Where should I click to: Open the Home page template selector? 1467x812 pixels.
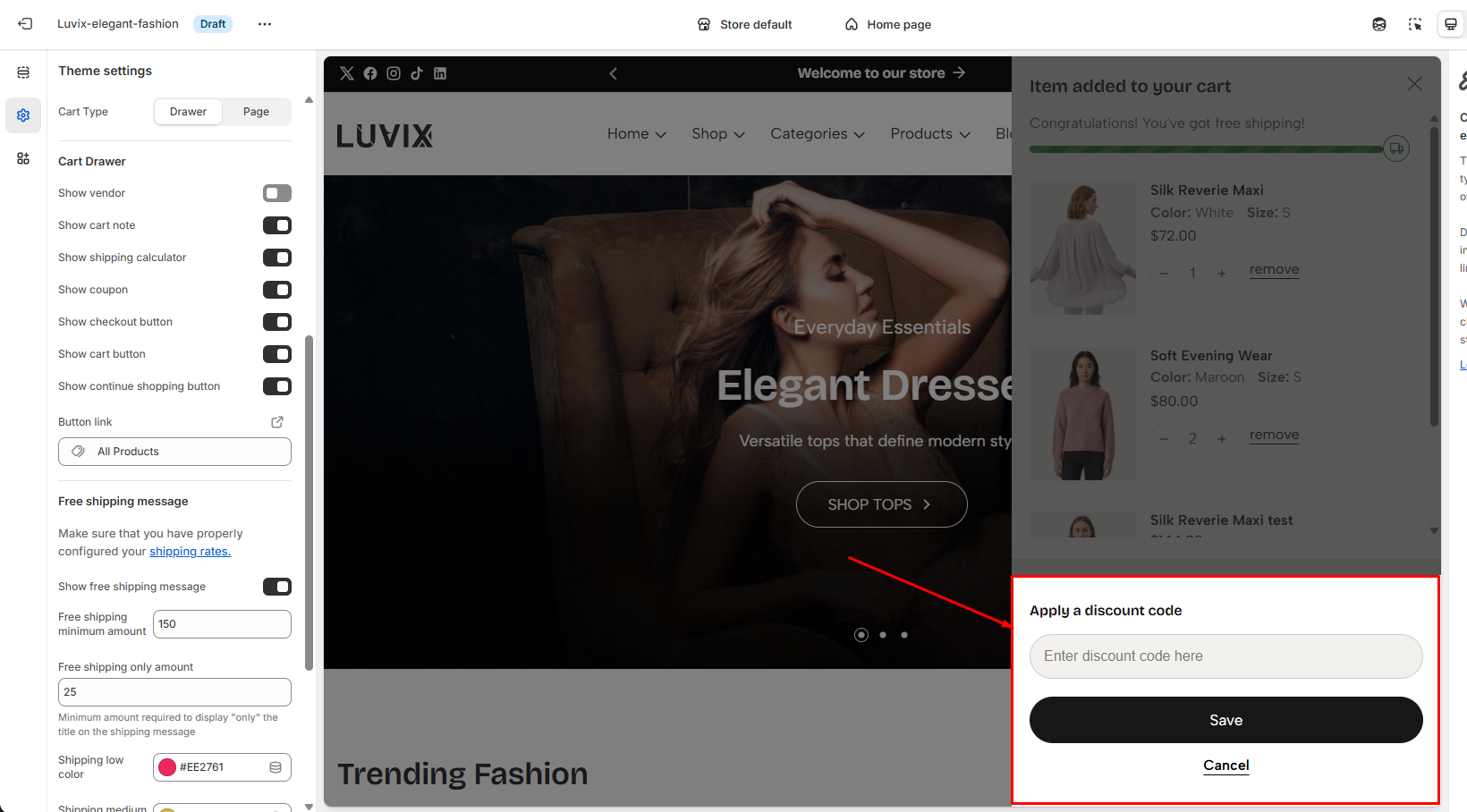pyautogui.click(x=888, y=24)
